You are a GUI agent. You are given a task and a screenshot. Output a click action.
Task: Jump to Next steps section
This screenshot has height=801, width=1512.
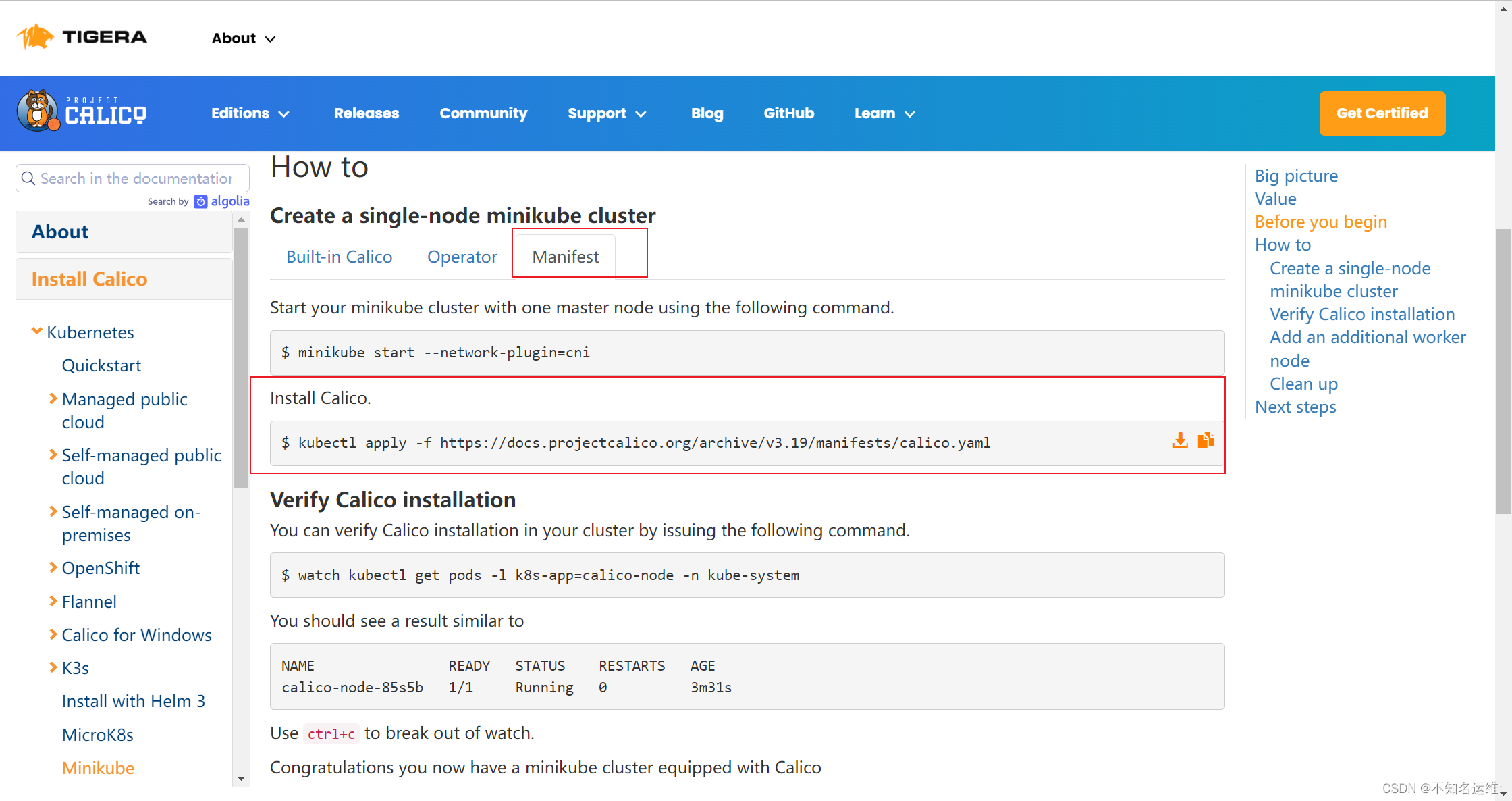pyautogui.click(x=1295, y=407)
